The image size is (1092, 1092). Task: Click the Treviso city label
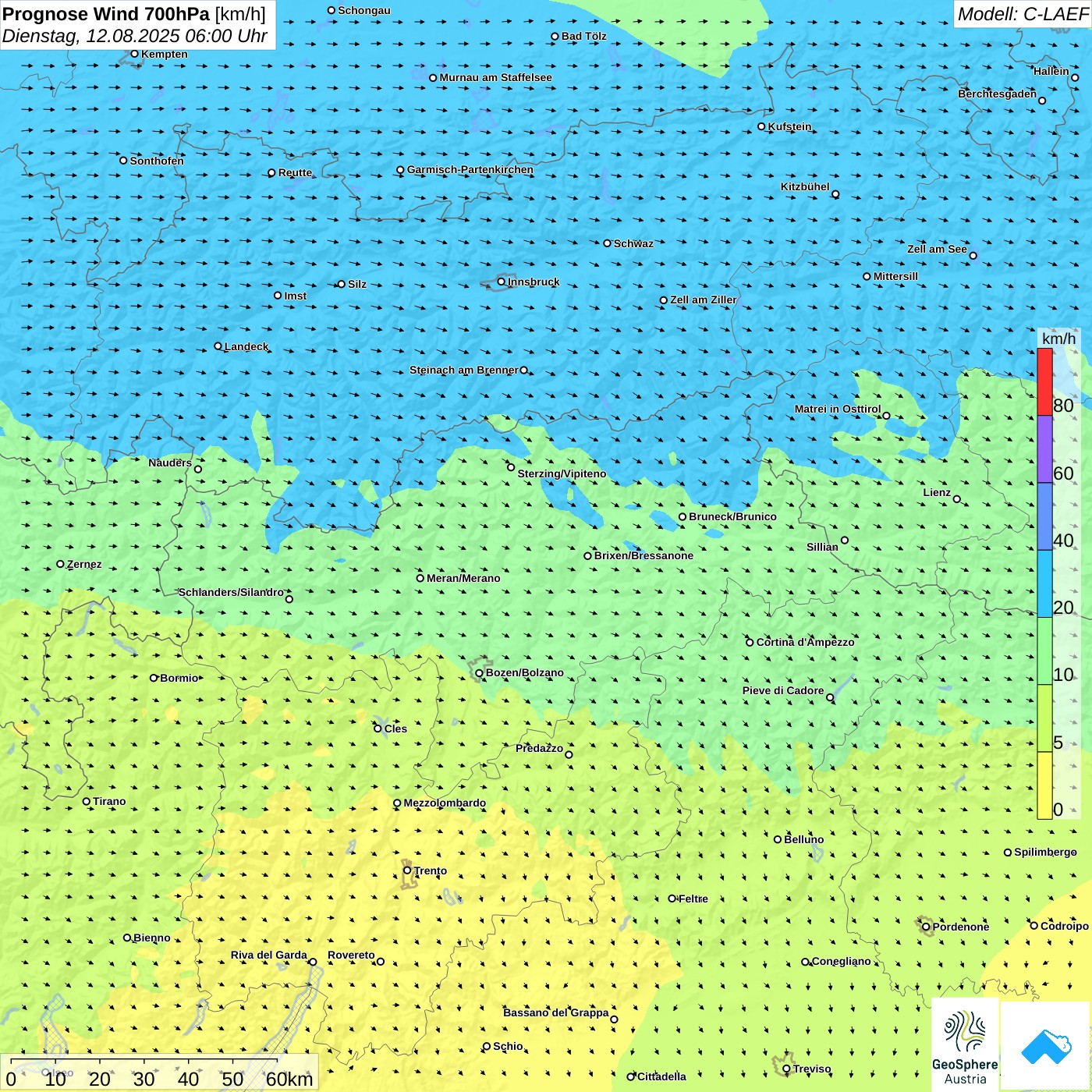pos(811,1069)
